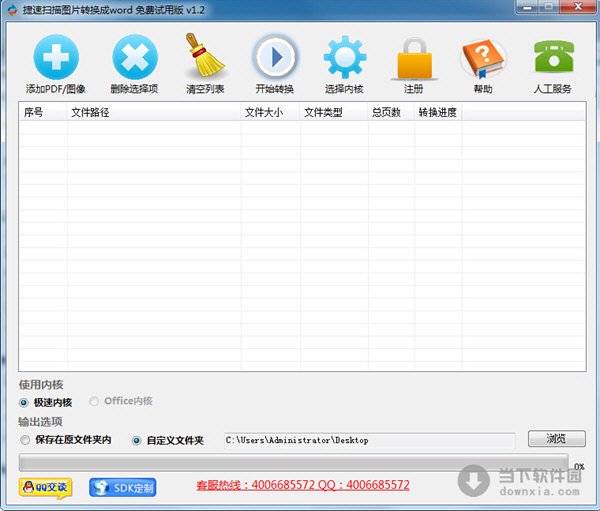Image resolution: width=600 pixels, height=511 pixels.
Task: Choose 自定义文件夹 output option
Action: 137,441
